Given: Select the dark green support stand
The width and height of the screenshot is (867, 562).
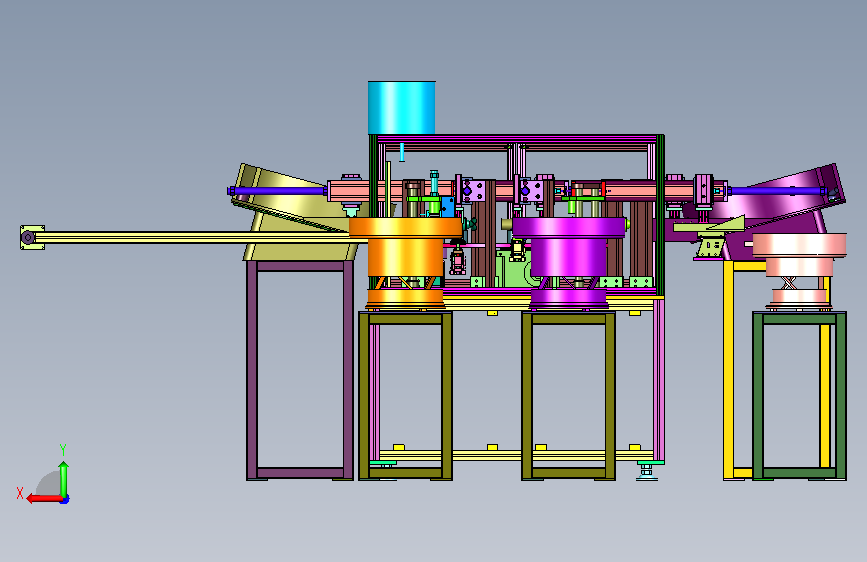Looking at the screenshot, I should (x=800, y=396).
